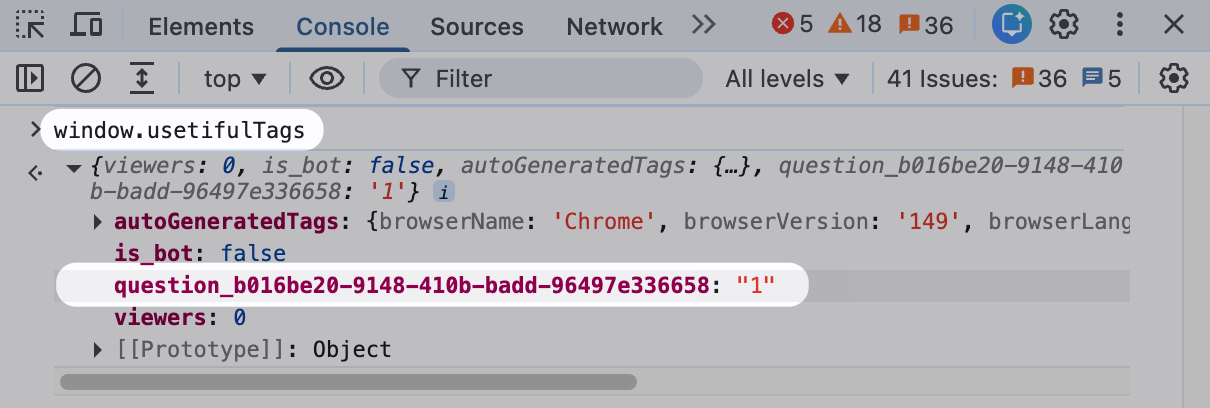Select the is_bot: false row
1210x408 pixels.
tap(200, 254)
